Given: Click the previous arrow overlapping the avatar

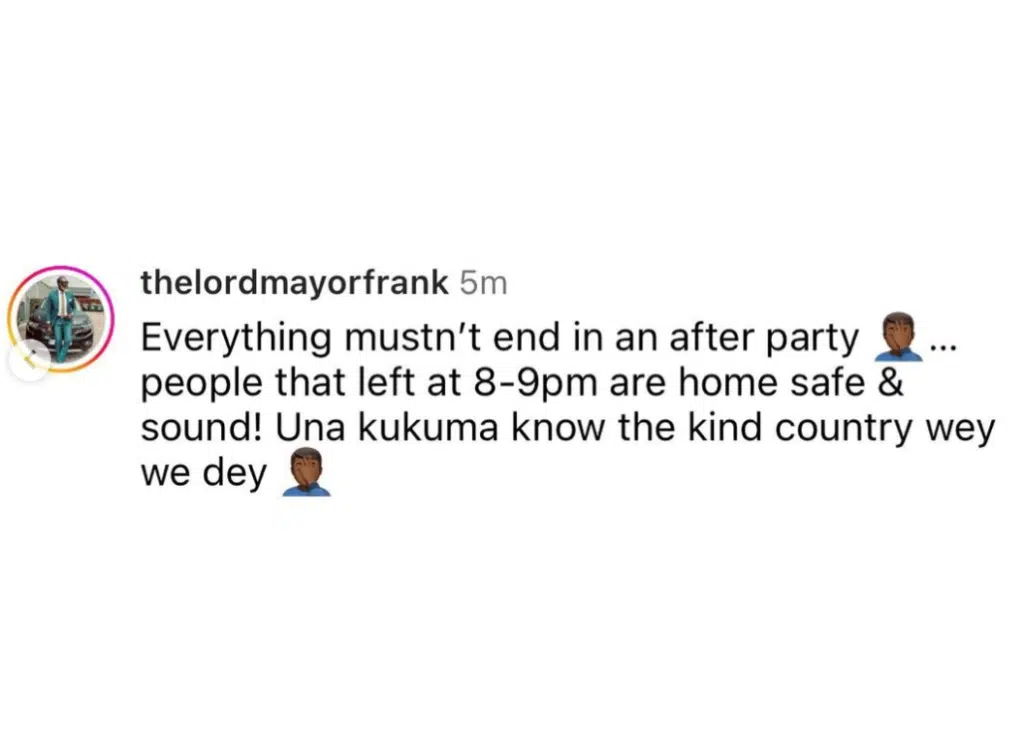Looking at the screenshot, I should 30,359.
